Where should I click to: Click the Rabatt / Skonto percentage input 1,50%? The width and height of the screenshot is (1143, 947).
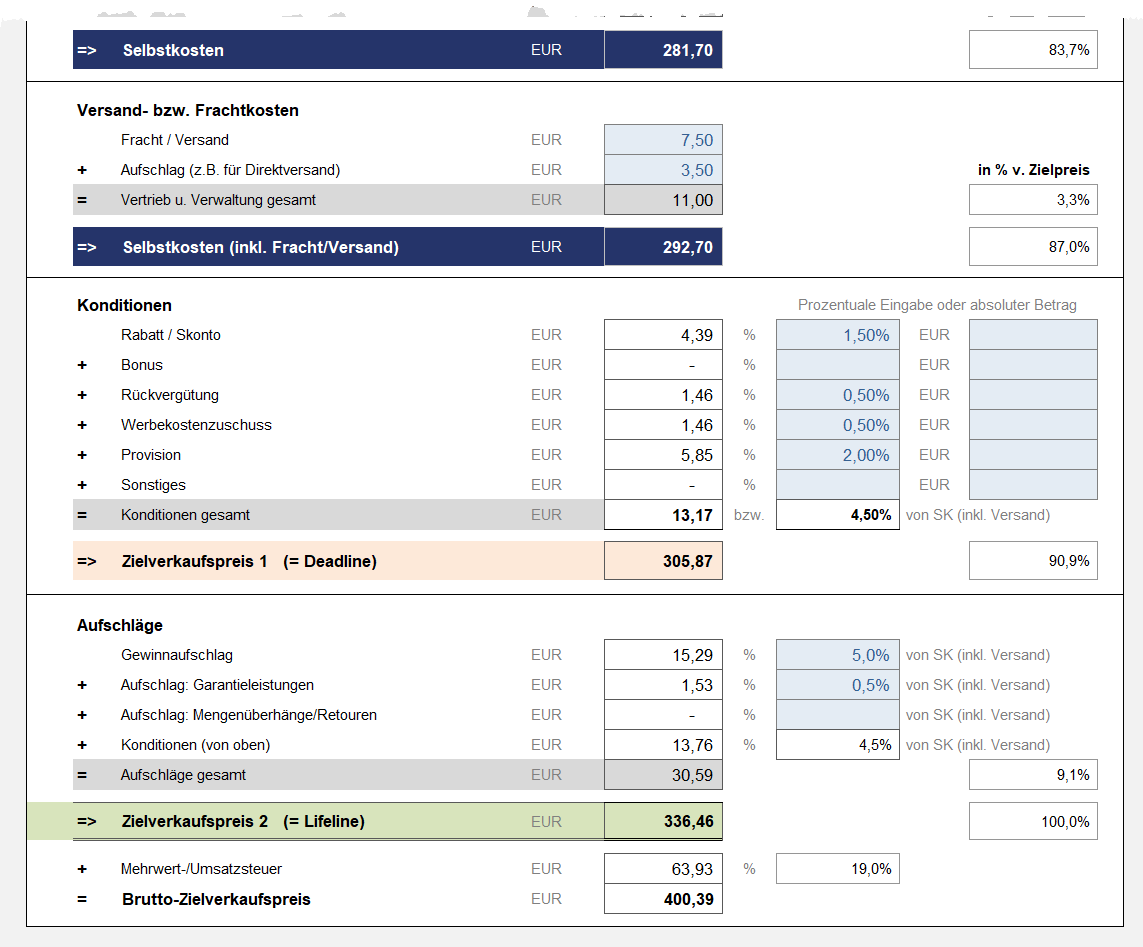pos(837,335)
